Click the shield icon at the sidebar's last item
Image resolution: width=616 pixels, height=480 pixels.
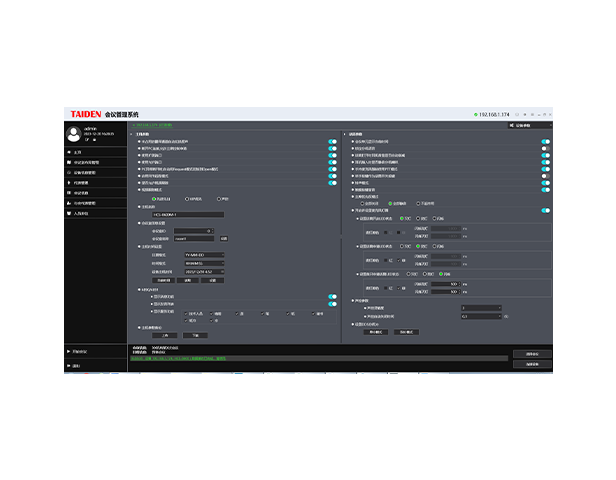(69, 213)
